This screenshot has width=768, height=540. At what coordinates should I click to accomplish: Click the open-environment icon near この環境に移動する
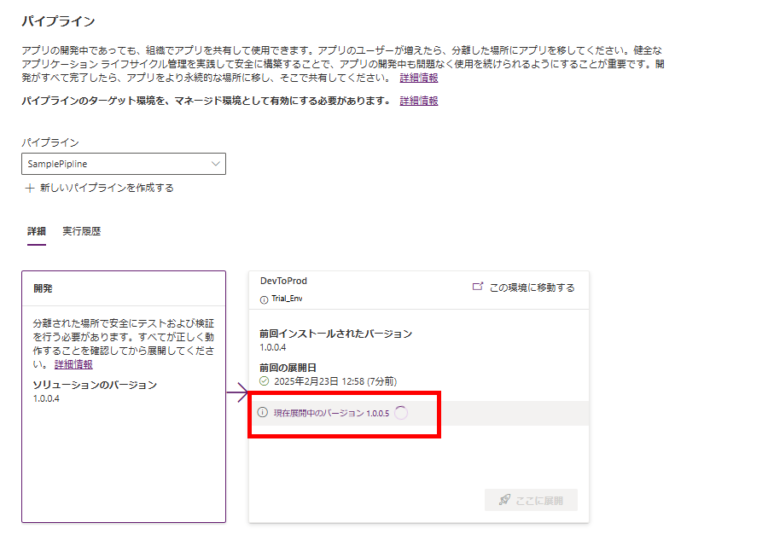click(477, 287)
